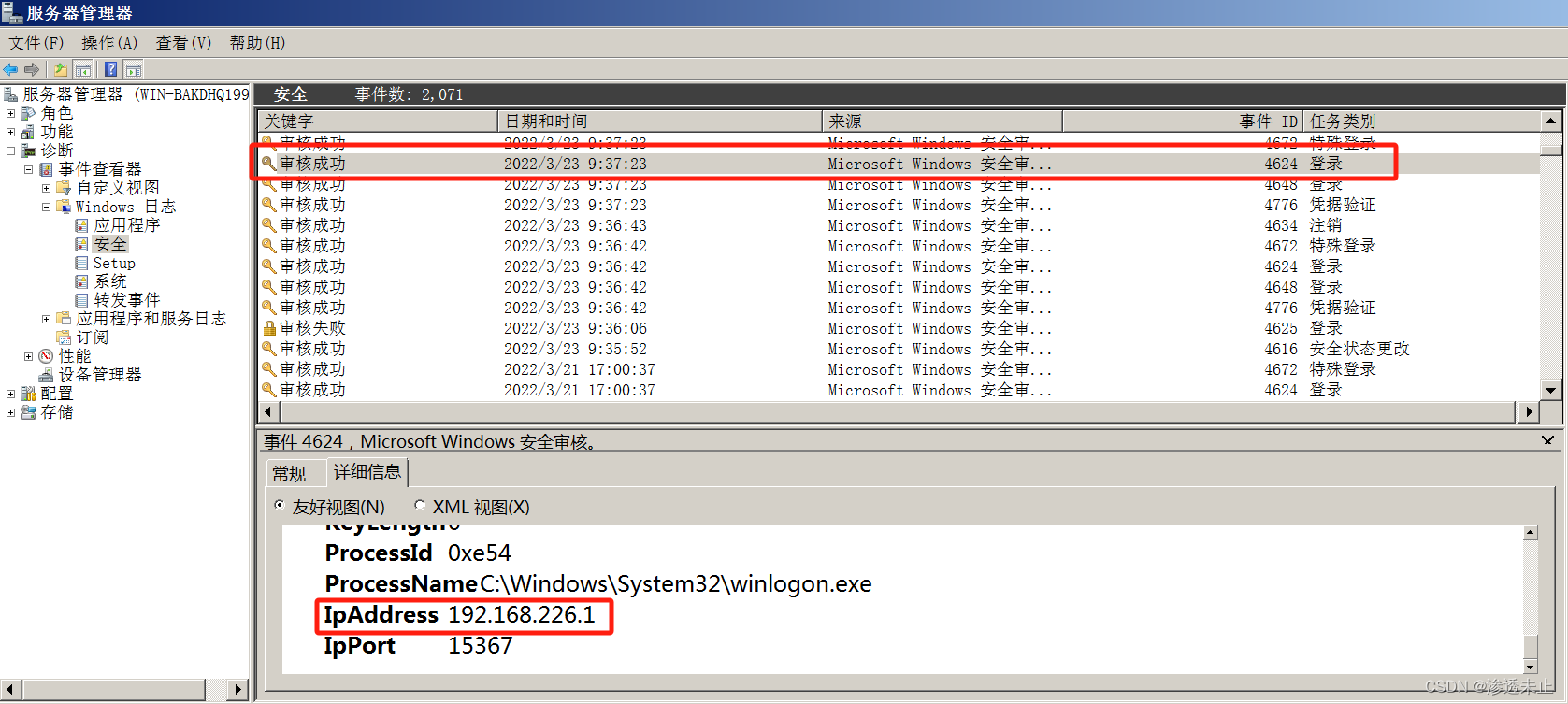Expand the 应用程序和服务日志 node
Screen dimensions: 1568x704
click(x=46, y=319)
